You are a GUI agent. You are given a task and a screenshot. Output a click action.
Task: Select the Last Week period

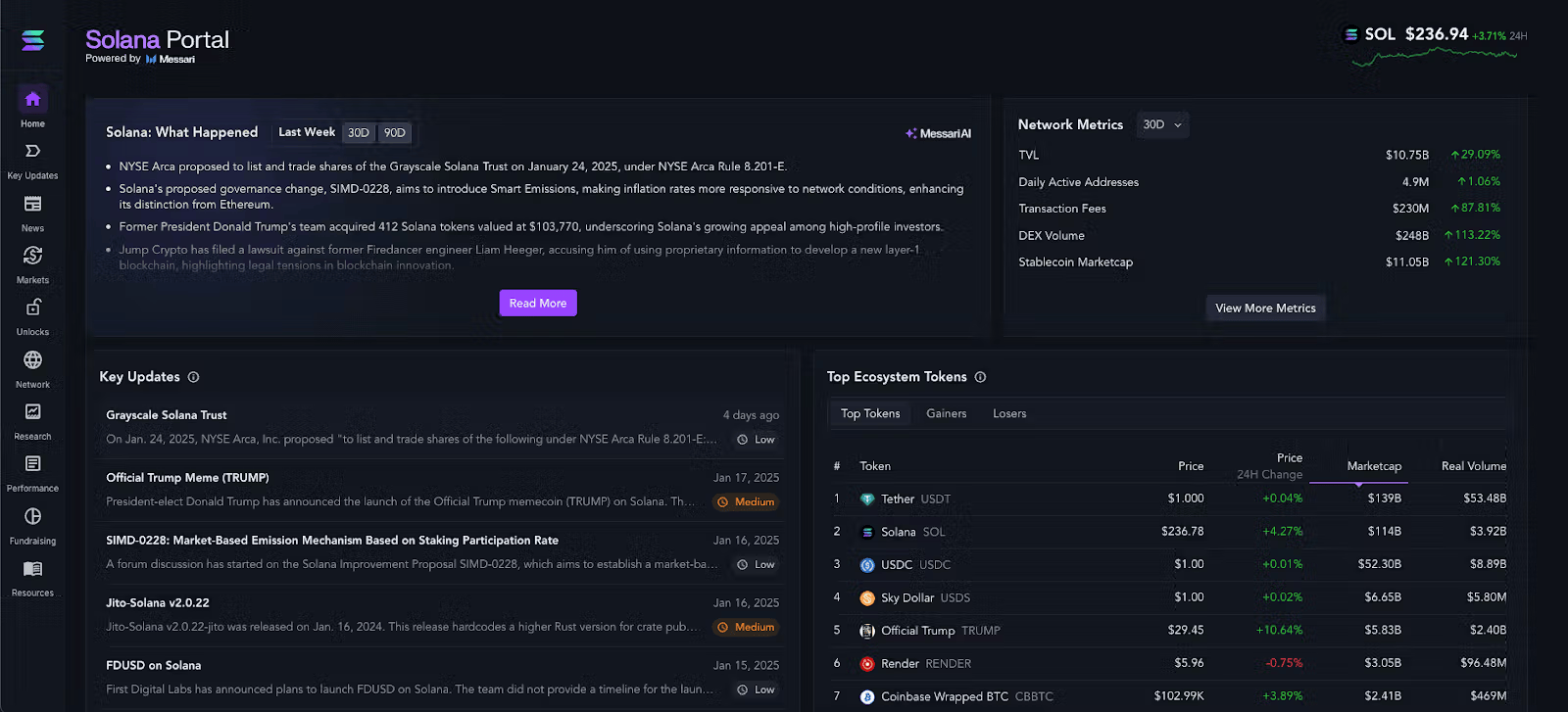point(307,132)
